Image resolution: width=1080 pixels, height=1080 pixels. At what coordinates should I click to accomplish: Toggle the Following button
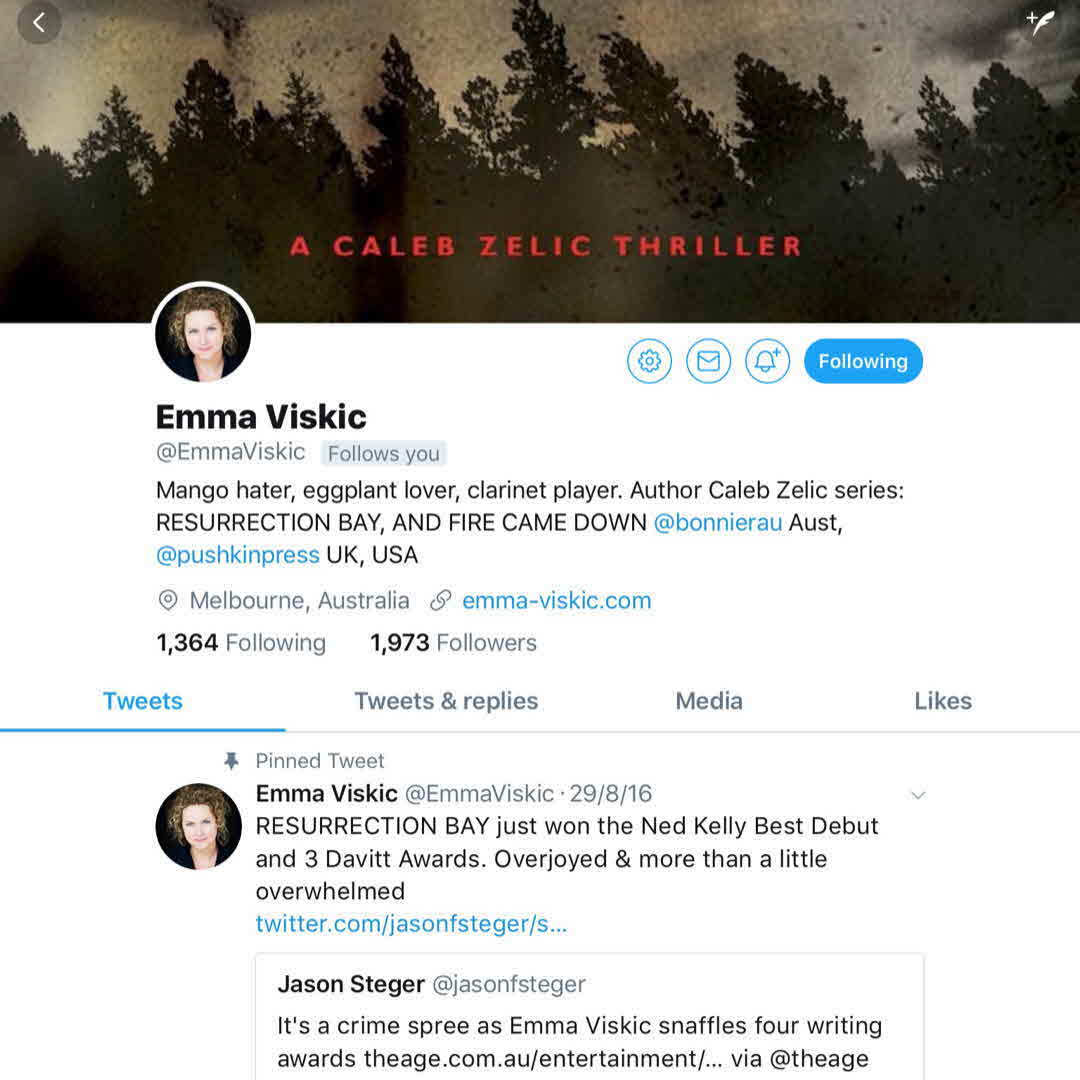863,361
